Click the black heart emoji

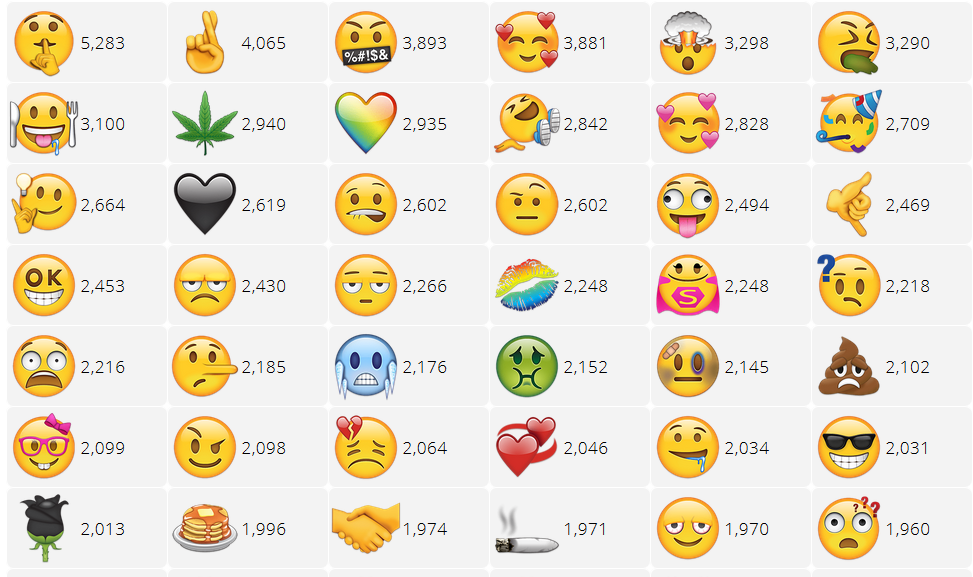(205, 204)
